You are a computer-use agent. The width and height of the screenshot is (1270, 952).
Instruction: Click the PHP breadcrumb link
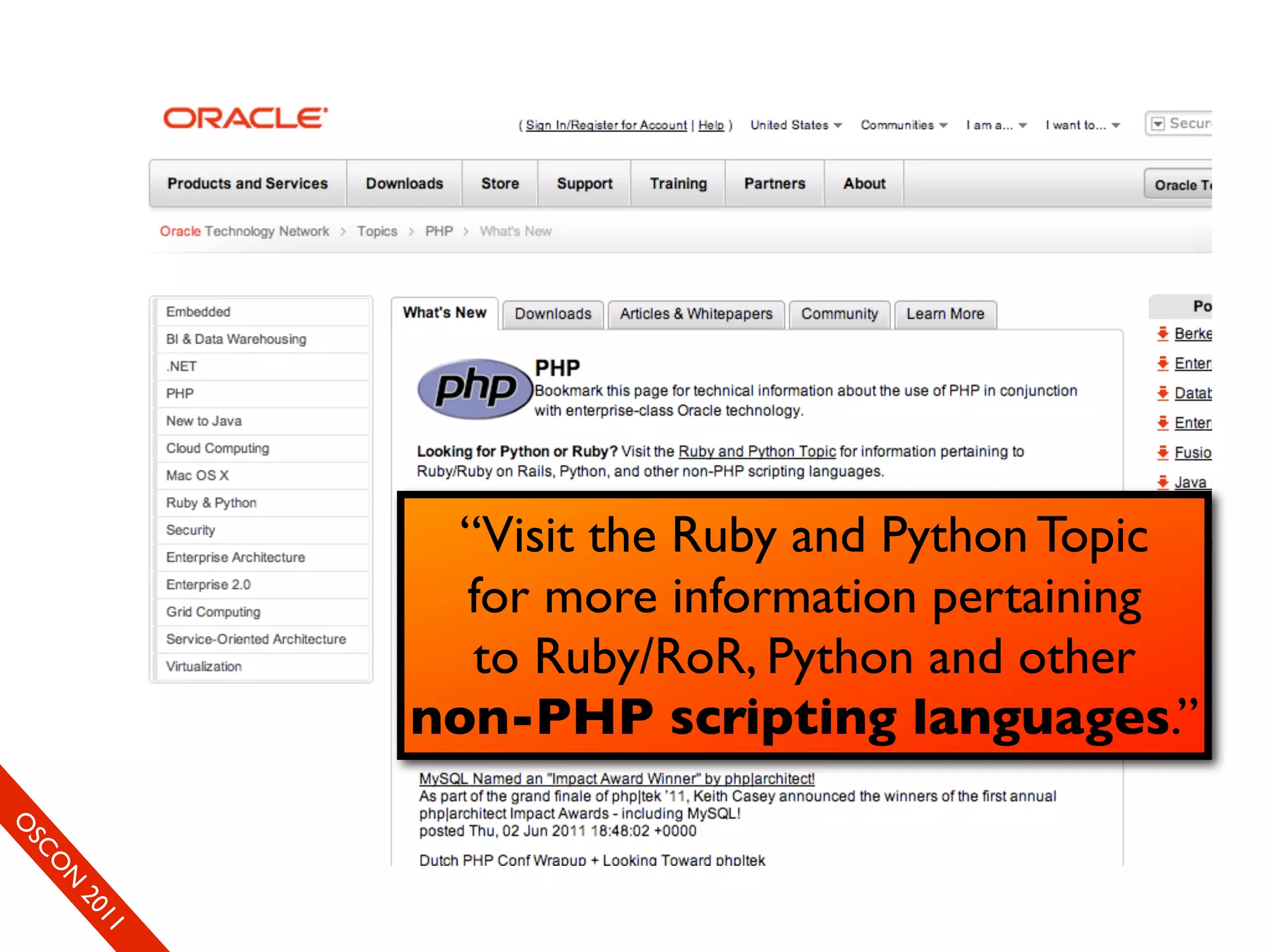click(x=439, y=231)
